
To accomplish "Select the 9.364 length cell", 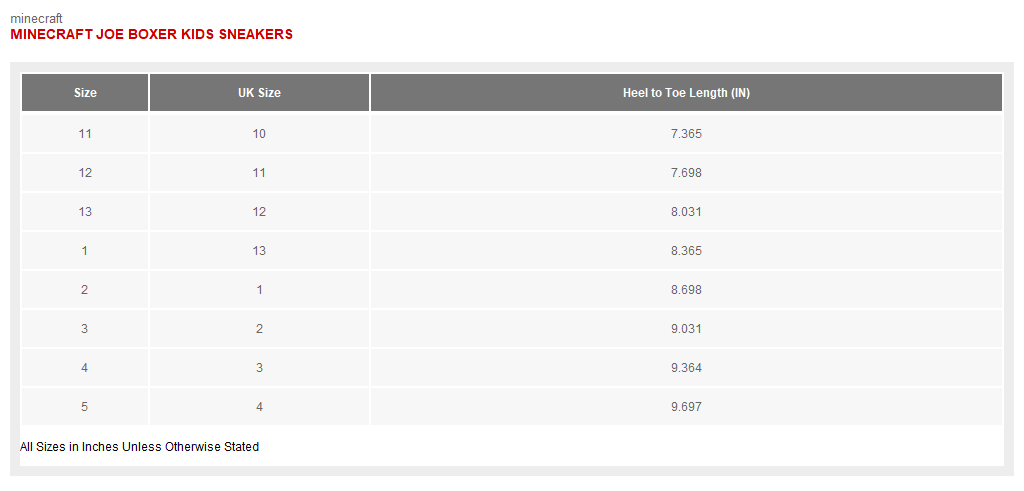I will point(686,368).
